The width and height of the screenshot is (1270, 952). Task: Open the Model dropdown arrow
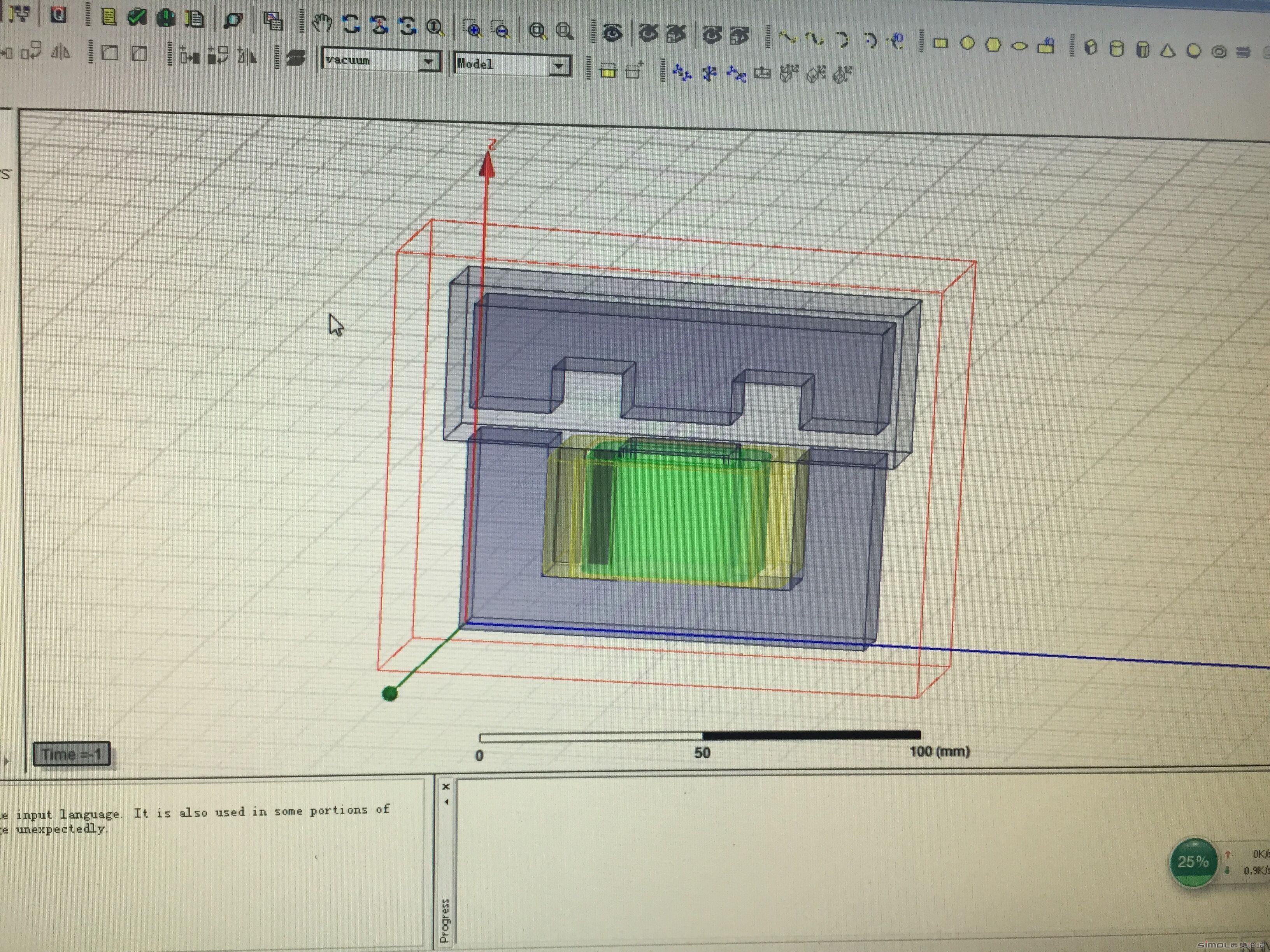point(558,66)
